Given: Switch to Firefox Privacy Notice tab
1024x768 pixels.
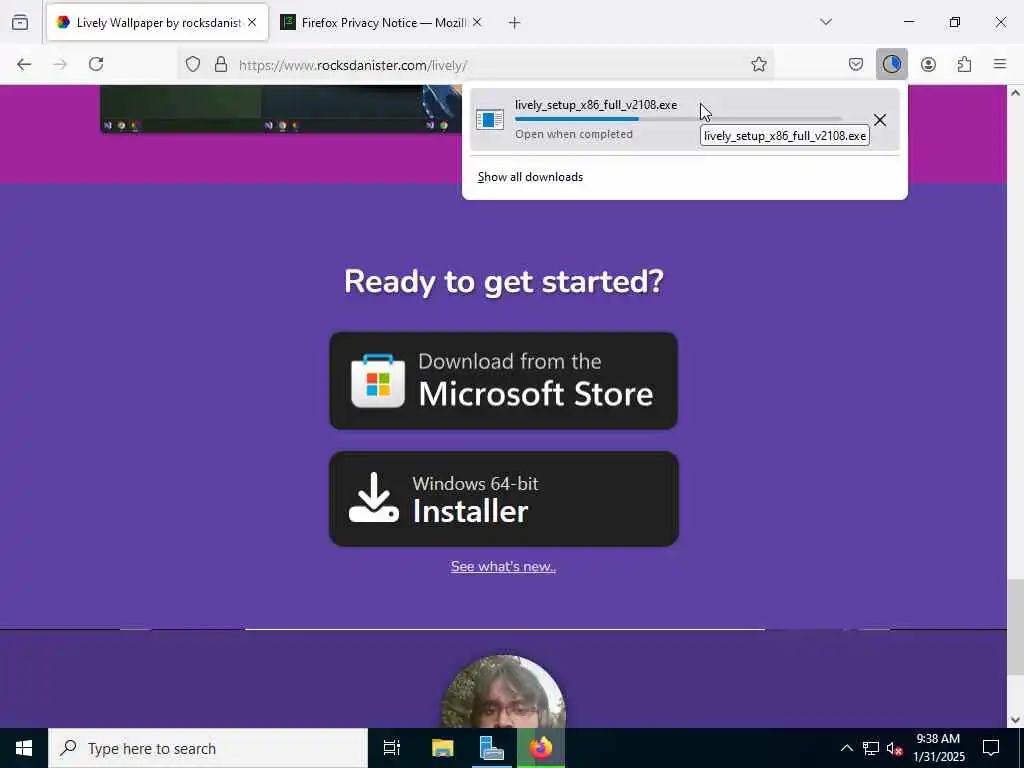Looking at the screenshot, I should coord(382,22).
